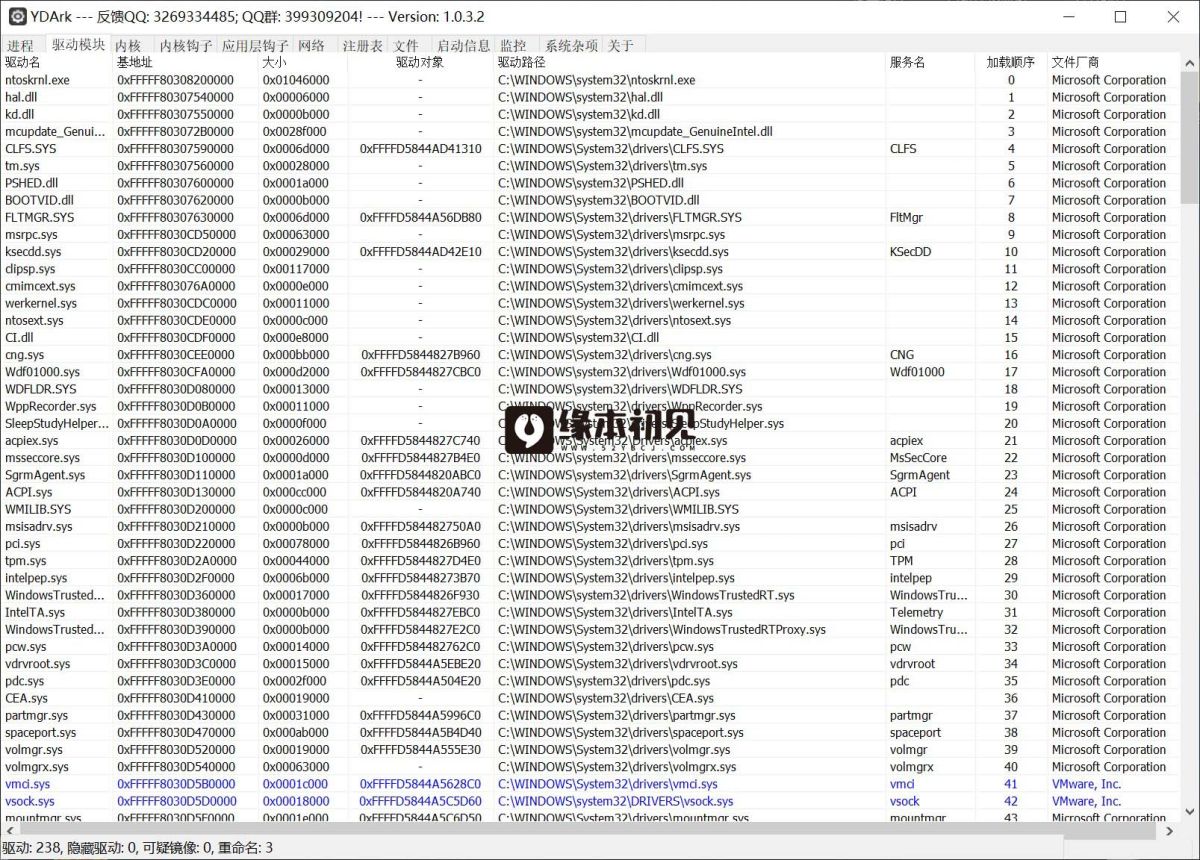The image size is (1200, 860).
Task: Switch to the 关于 tab
Action: tap(620, 45)
